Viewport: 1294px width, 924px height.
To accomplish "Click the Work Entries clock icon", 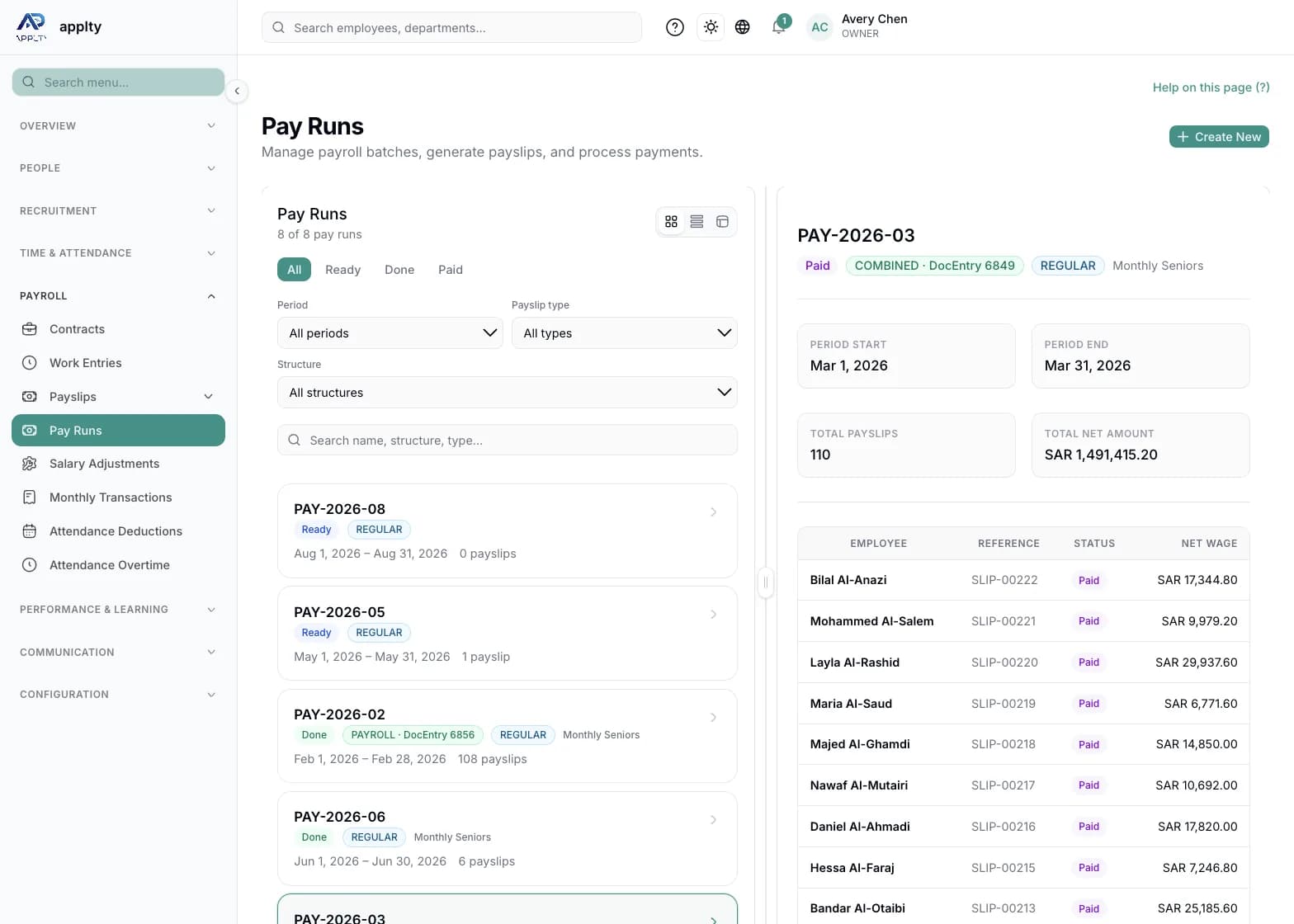I will point(30,363).
